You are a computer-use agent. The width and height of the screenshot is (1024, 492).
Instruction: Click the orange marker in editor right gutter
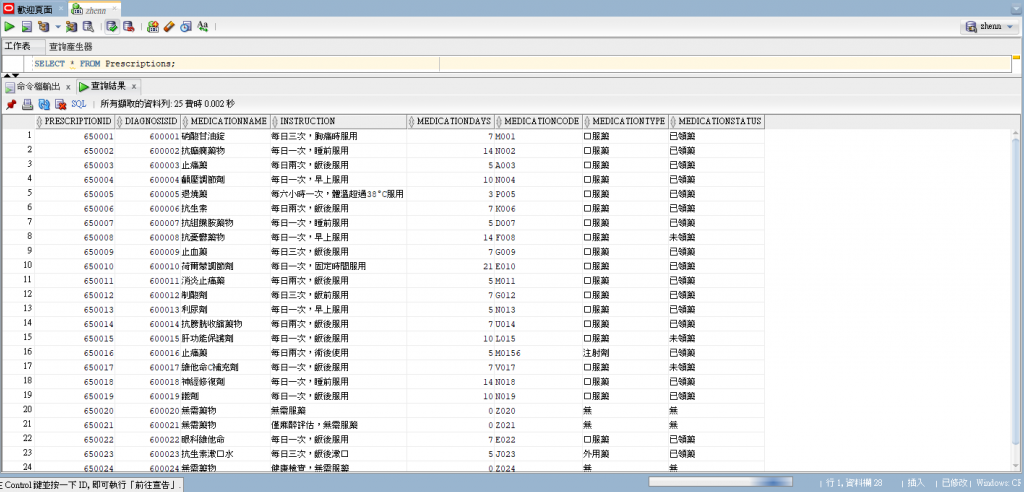(x=1016, y=57)
